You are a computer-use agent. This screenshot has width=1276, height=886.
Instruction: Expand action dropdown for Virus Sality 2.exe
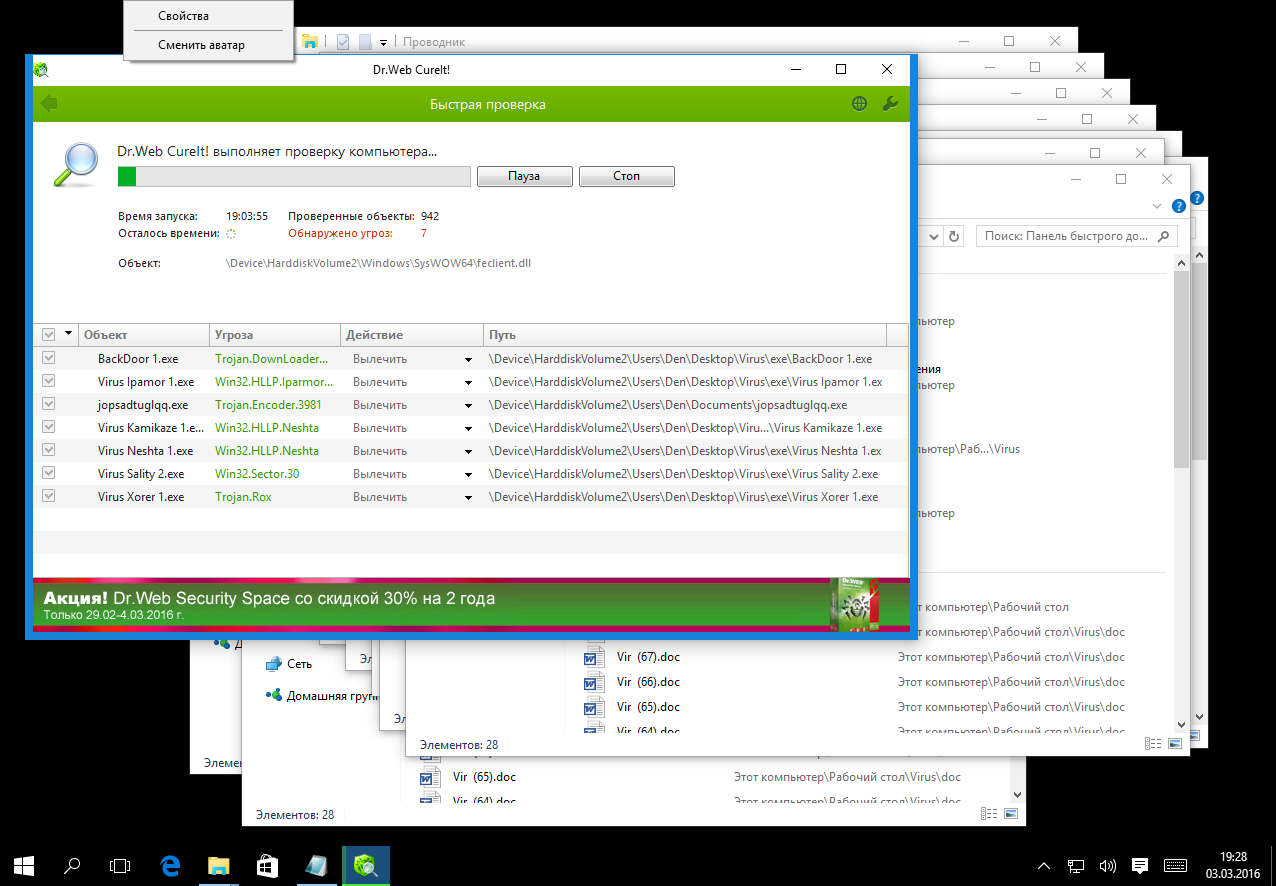click(x=467, y=474)
